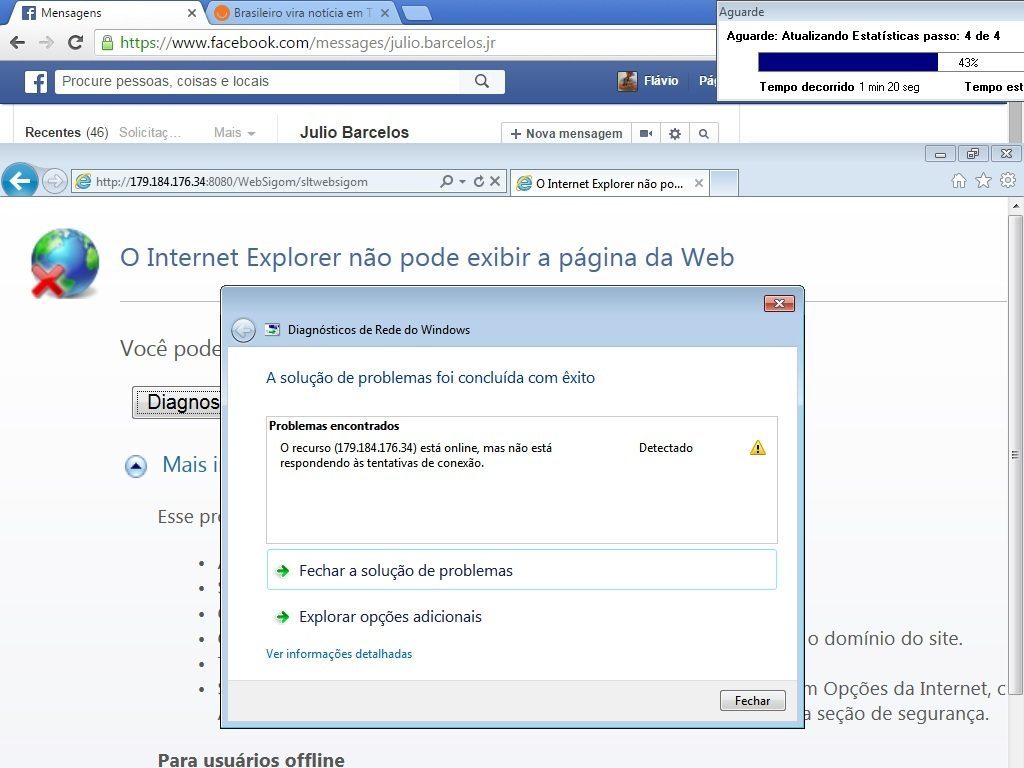This screenshot has width=1024, height=768.
Task: Select the Recentes (46) messages tab
Action: [67, 133]
